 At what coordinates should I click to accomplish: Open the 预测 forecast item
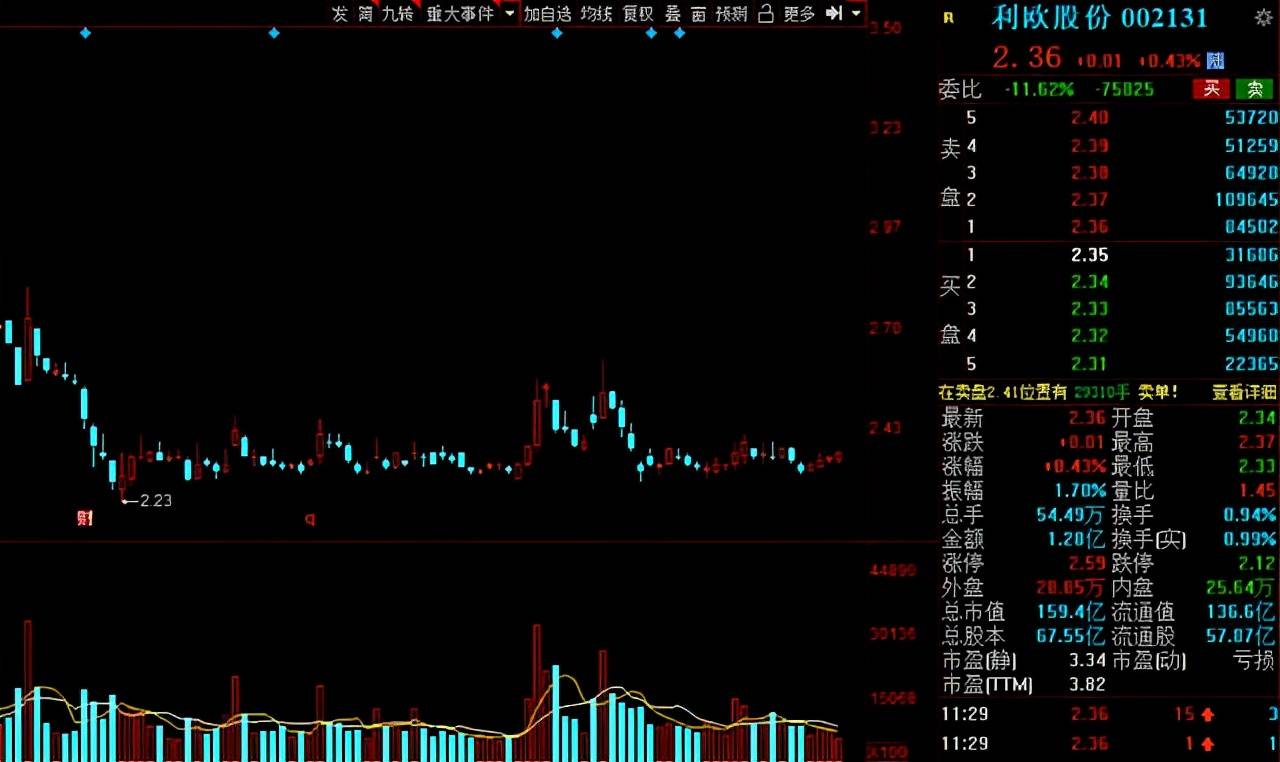pos(731,13)
